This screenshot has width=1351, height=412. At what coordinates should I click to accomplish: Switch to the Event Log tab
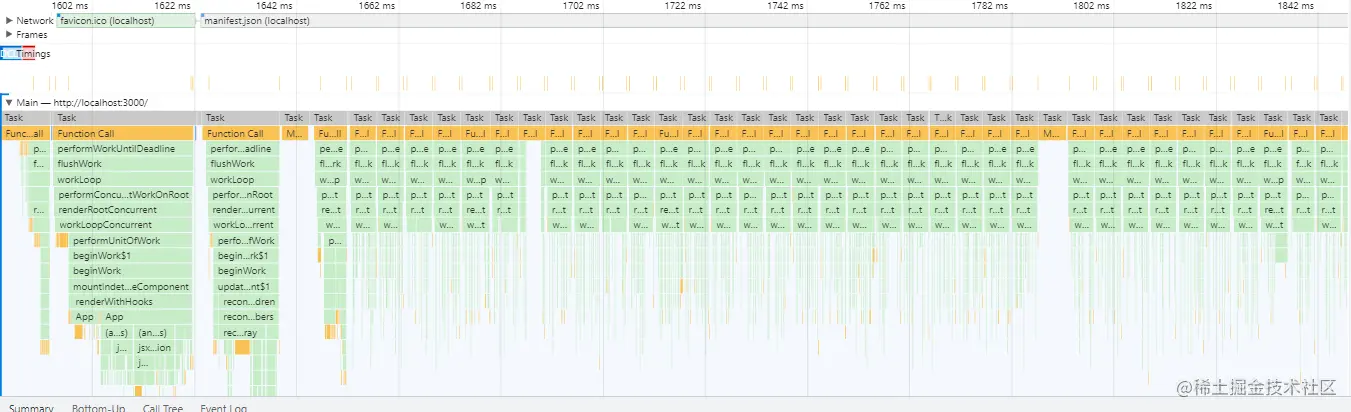click(x=224, y=407)
